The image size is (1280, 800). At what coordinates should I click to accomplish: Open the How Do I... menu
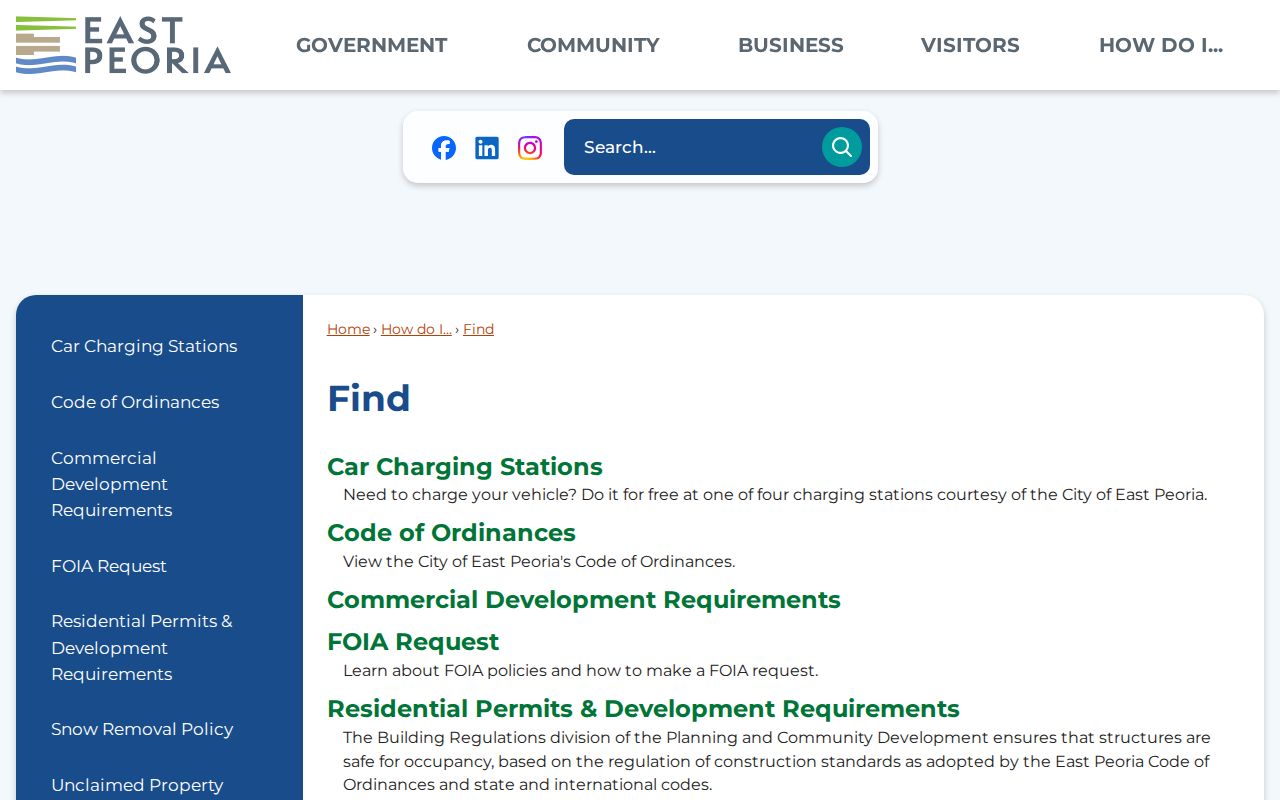coord(1161,45)
